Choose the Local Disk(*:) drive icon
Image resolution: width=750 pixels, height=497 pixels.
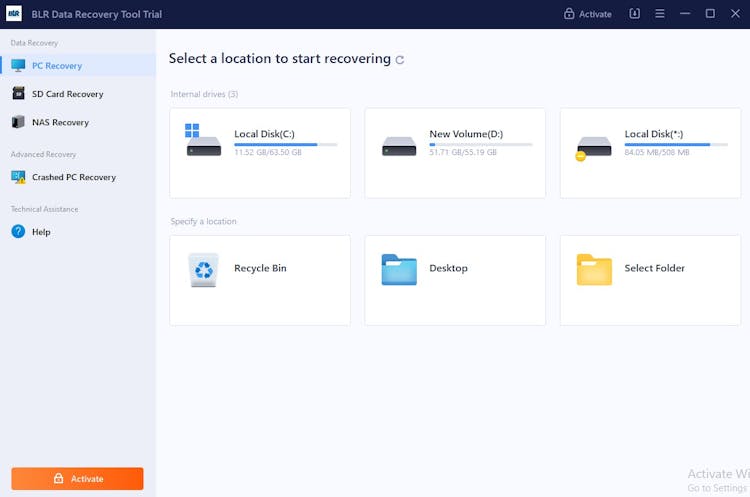pyautogui.click(x=594, y=146)
